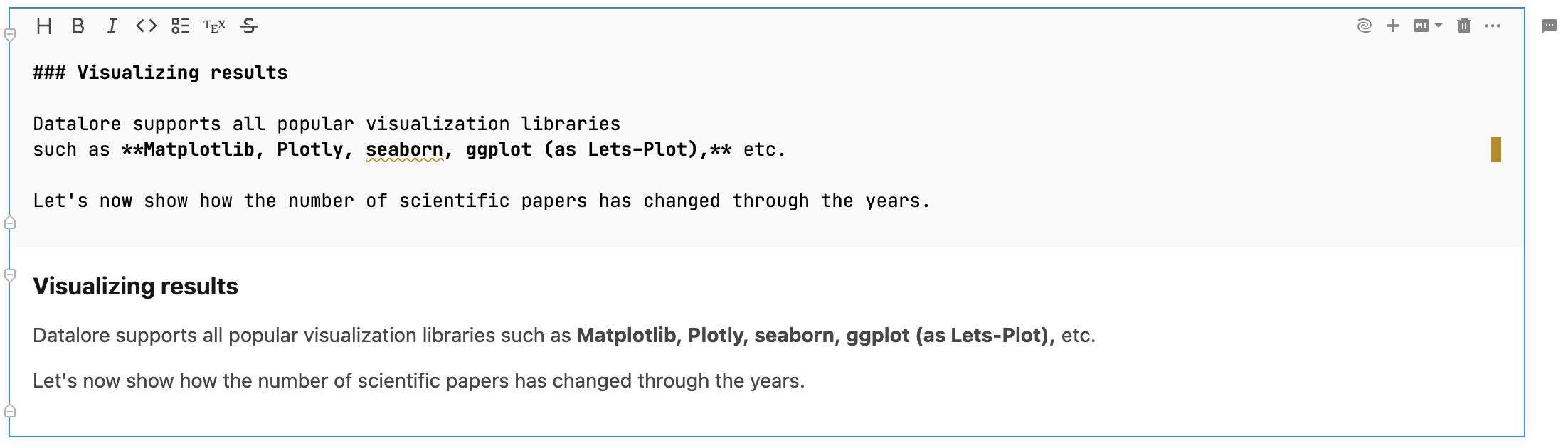Viewport: 1568px width, 448px height.
Task: Apply strikethrough formatting
Action: click(x=248, y=26)
